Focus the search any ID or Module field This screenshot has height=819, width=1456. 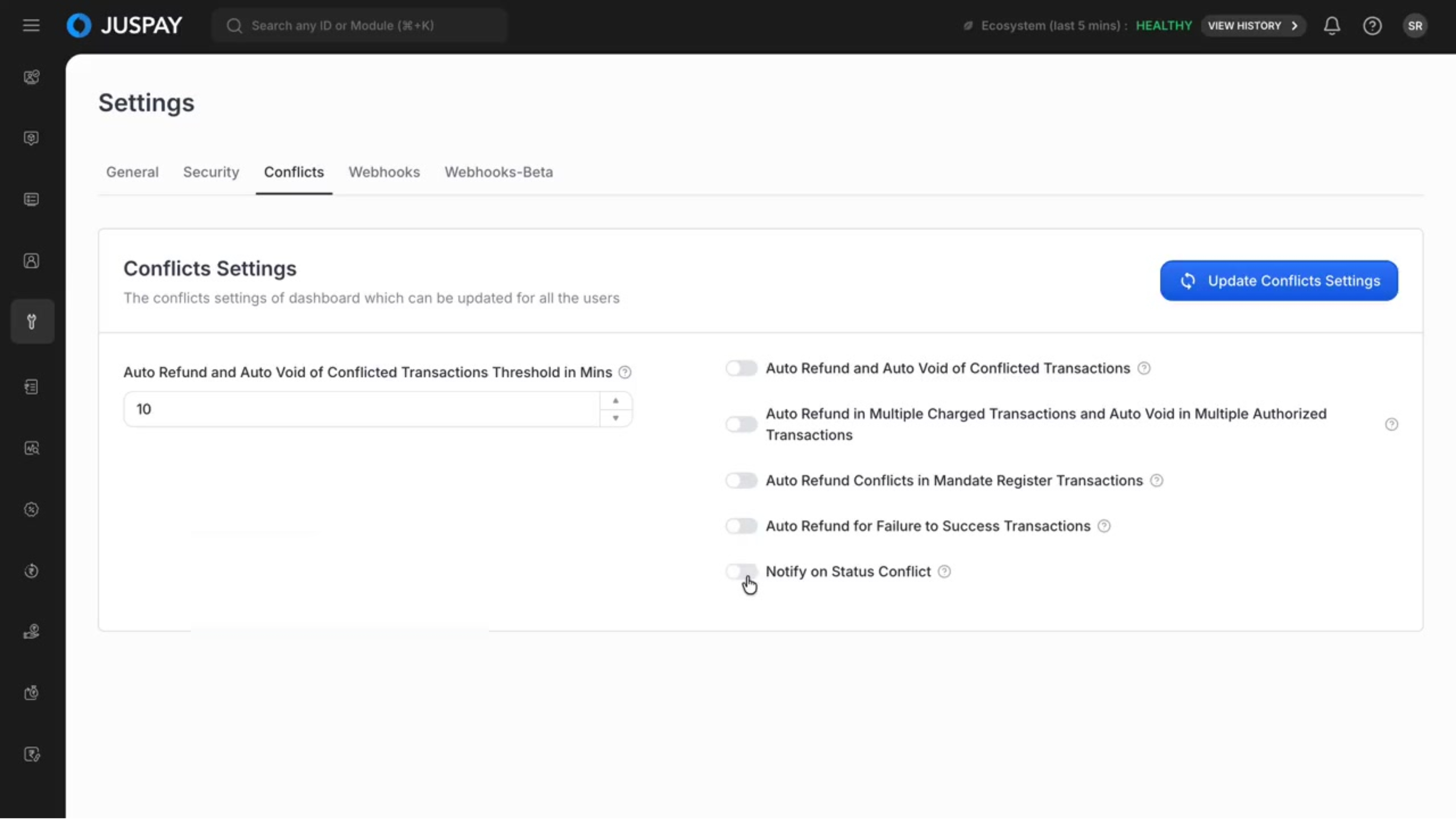coord(359,25)
